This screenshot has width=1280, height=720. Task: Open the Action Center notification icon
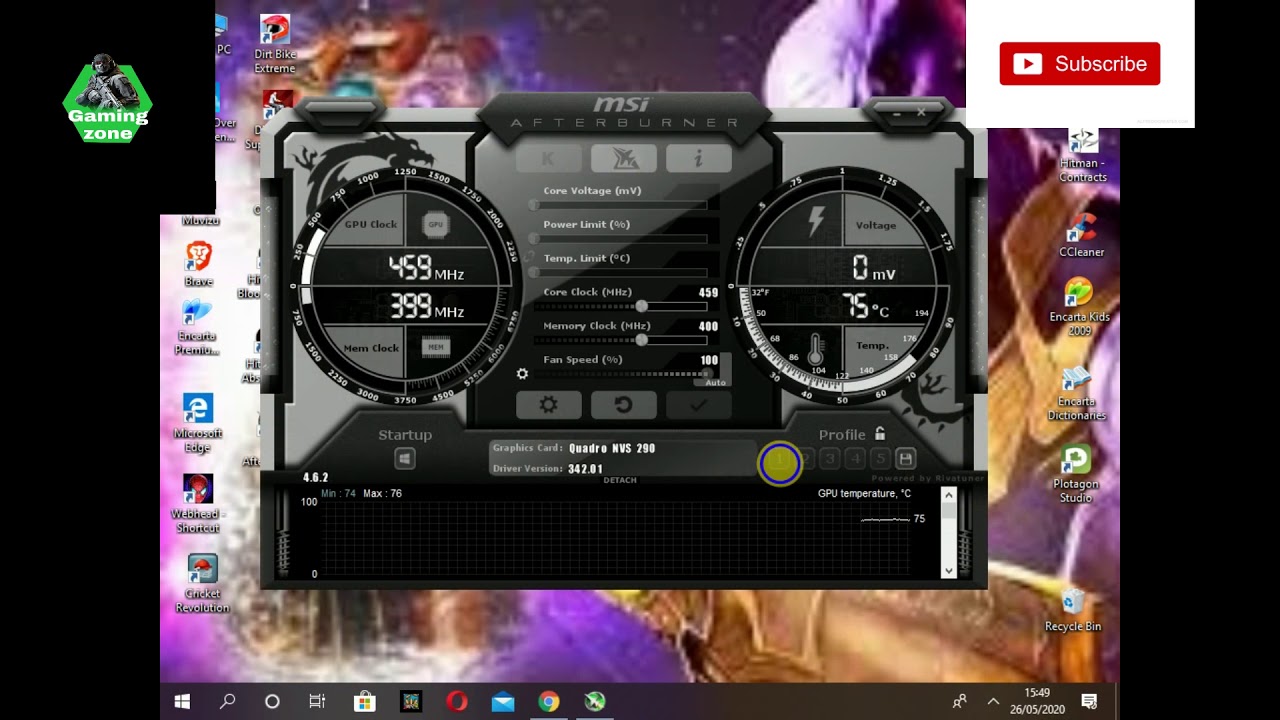coord(1089,701)
